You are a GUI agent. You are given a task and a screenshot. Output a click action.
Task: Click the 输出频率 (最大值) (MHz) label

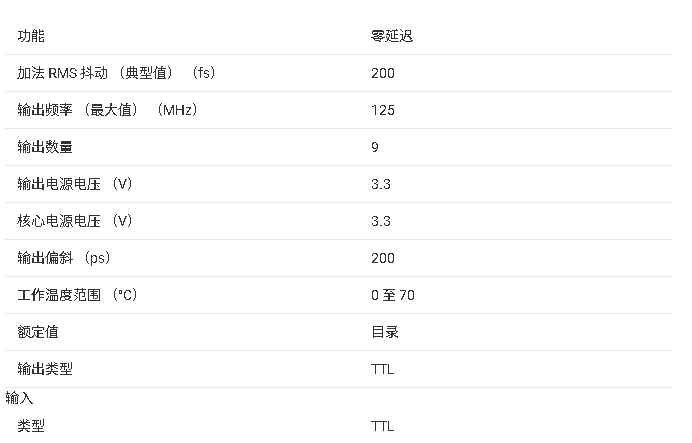tap(107, 110)
